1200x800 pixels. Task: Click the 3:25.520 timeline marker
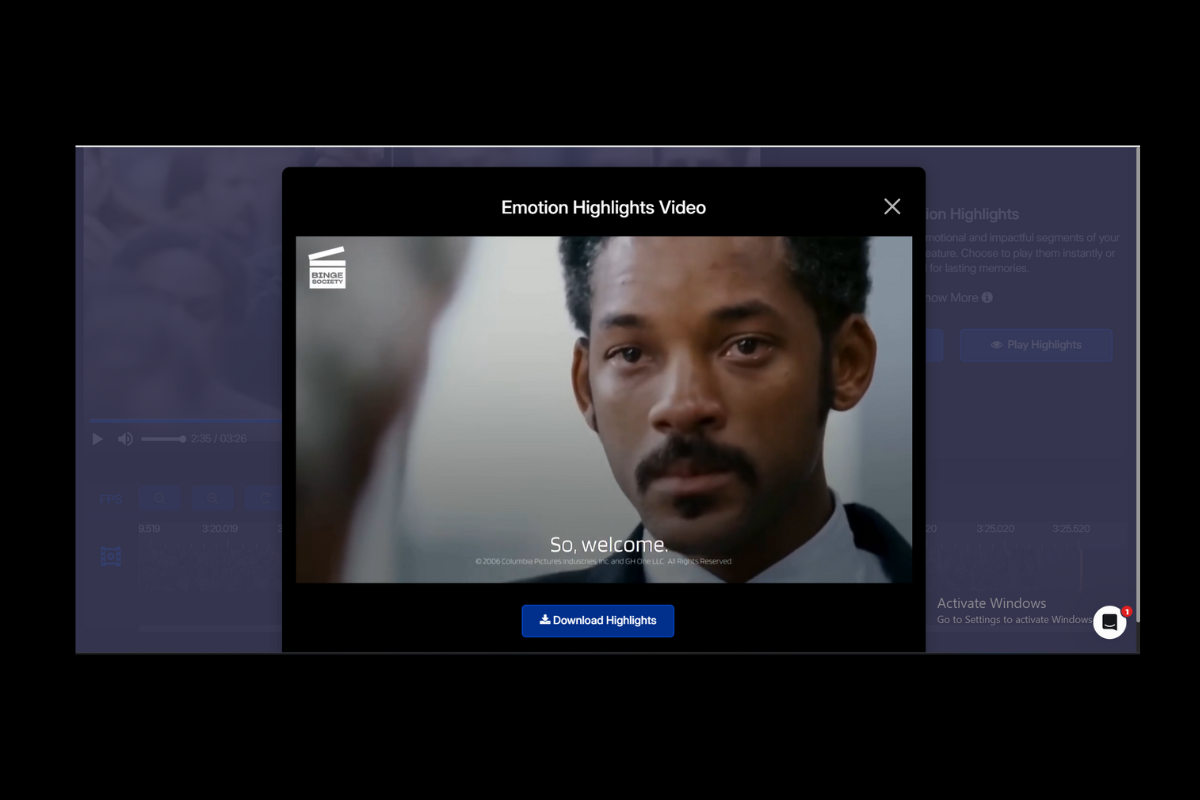coord(1071,529)
